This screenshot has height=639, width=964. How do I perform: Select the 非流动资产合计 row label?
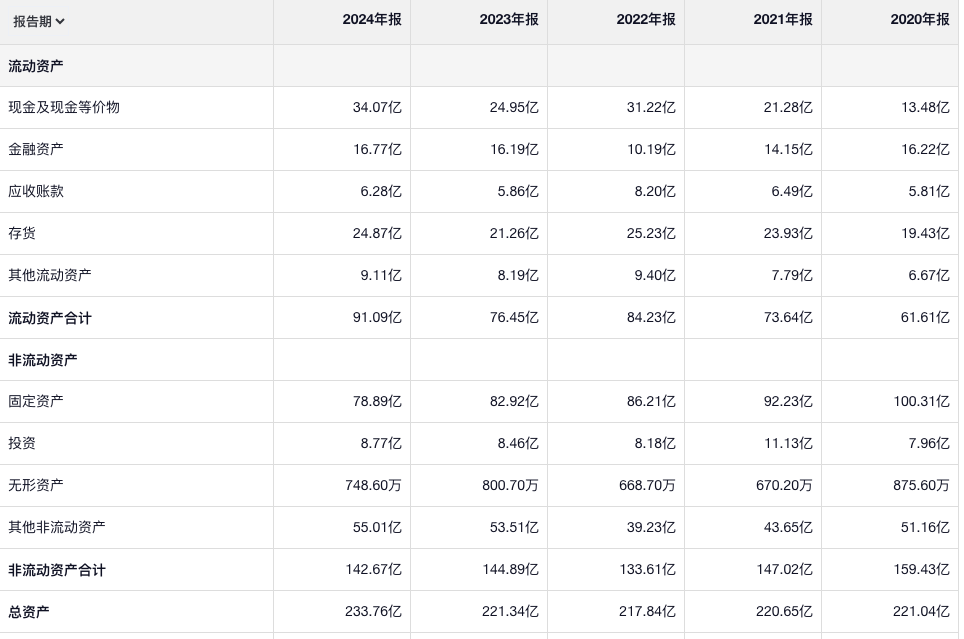(x=57, y=570)
